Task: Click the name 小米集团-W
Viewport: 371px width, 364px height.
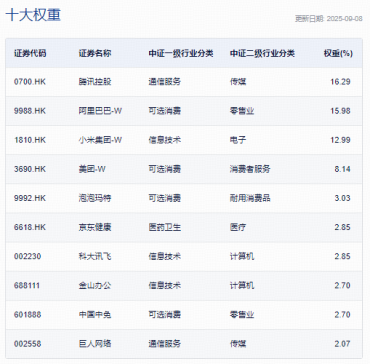Action: click(100, 140)
